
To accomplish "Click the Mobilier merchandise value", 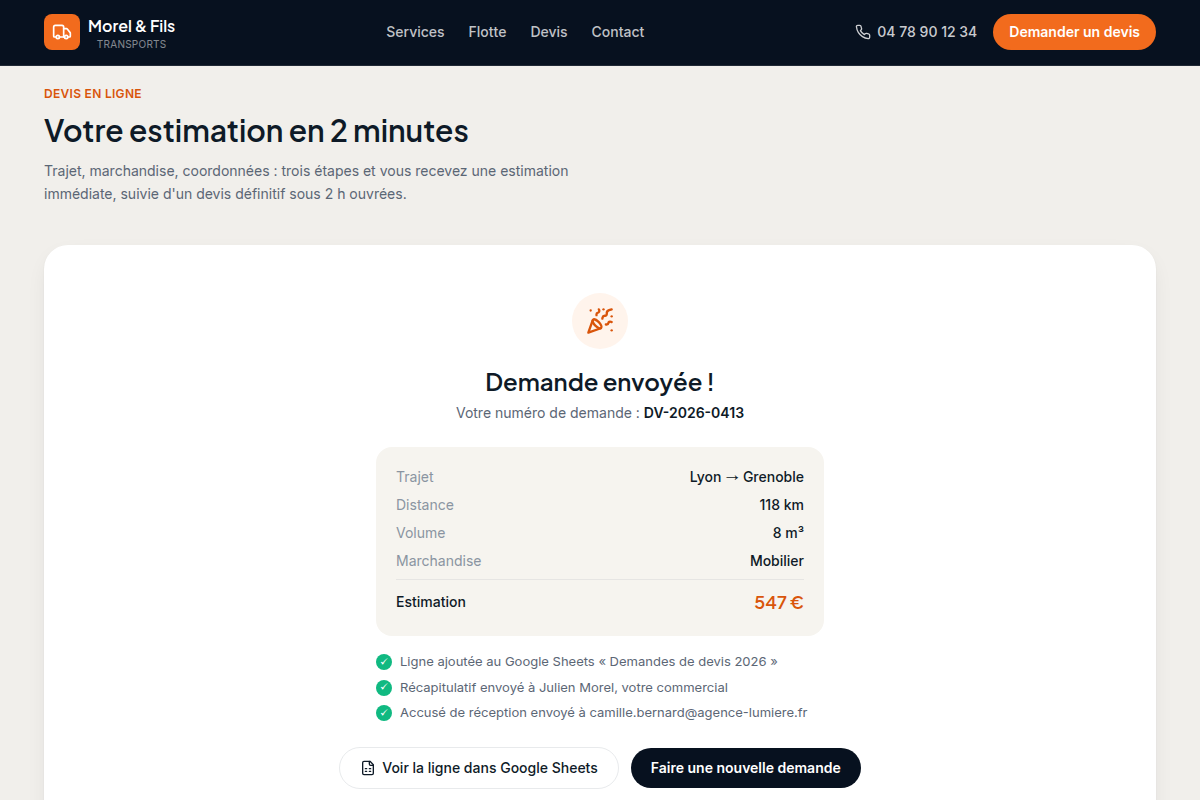I will point(777,561).
